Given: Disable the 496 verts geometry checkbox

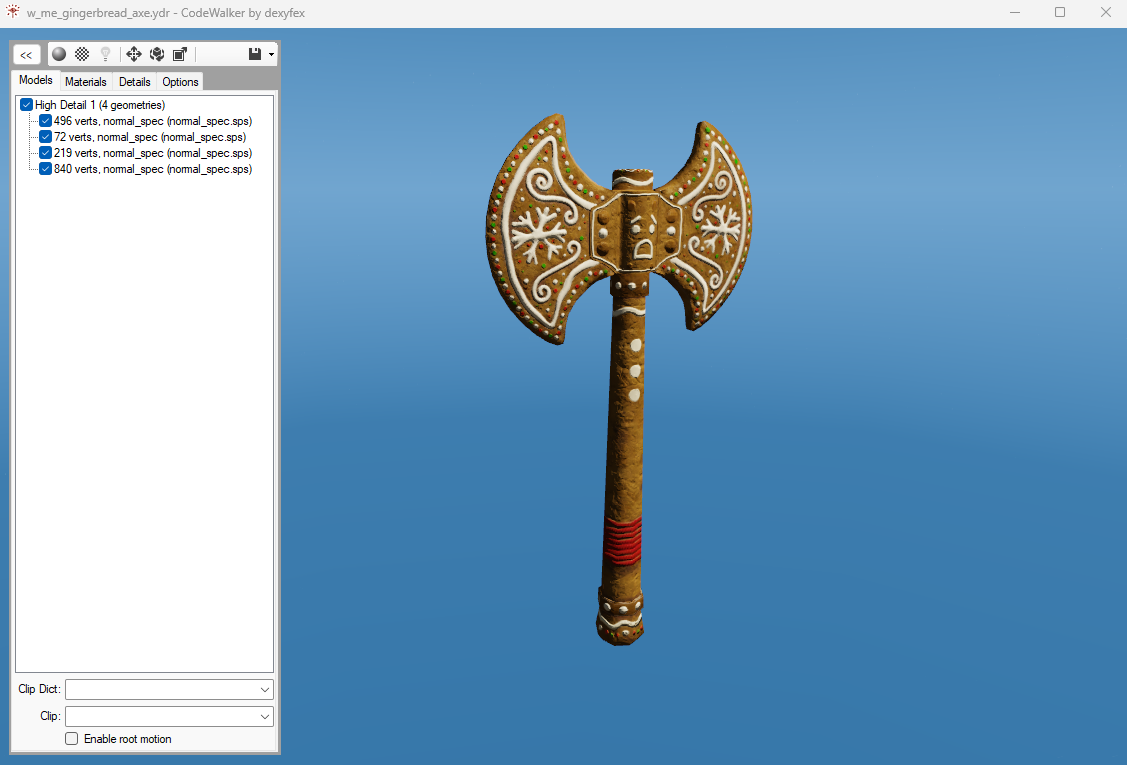Looking at the screenshot, I should coord(45,120).
